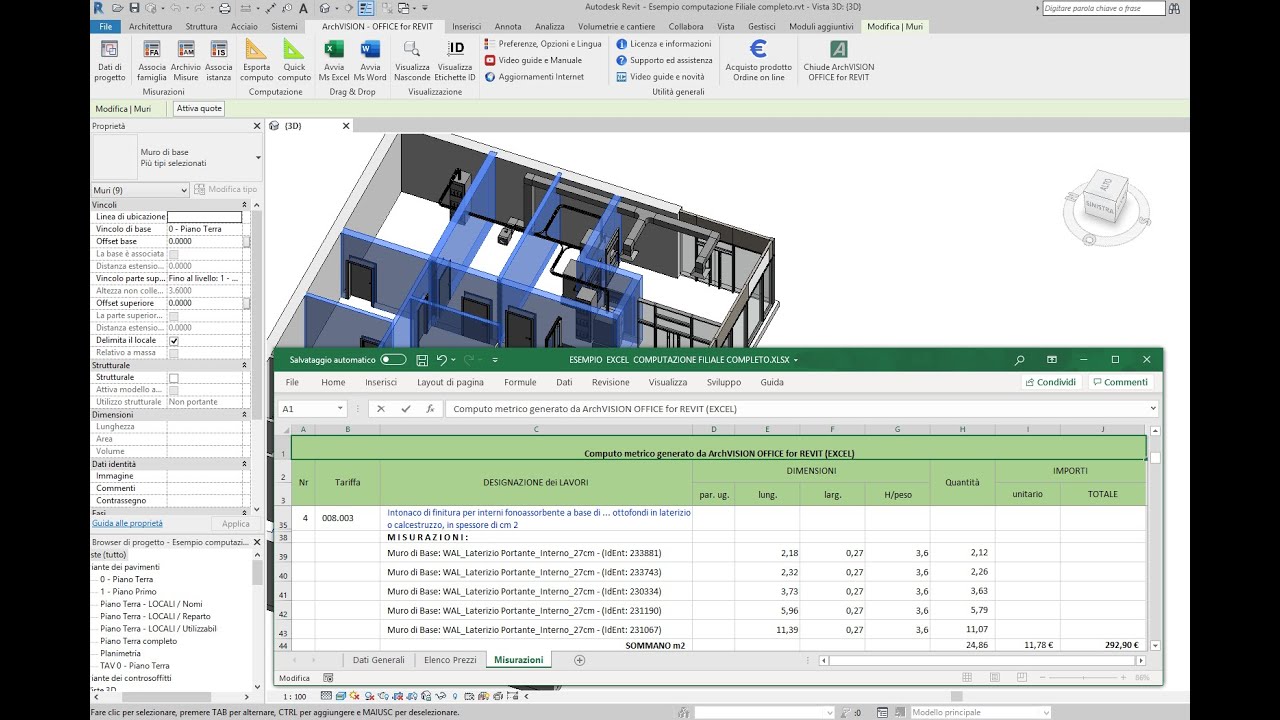The height and width of the screenshot is (720, 1280).
Task: Click Chiude ArchVISION OFFICE for REVIT
Action: [x=839, y=60]
